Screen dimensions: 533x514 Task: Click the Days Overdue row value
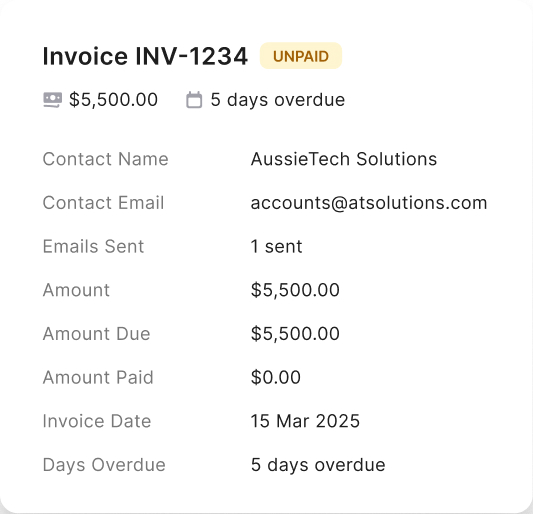point(318,465)
